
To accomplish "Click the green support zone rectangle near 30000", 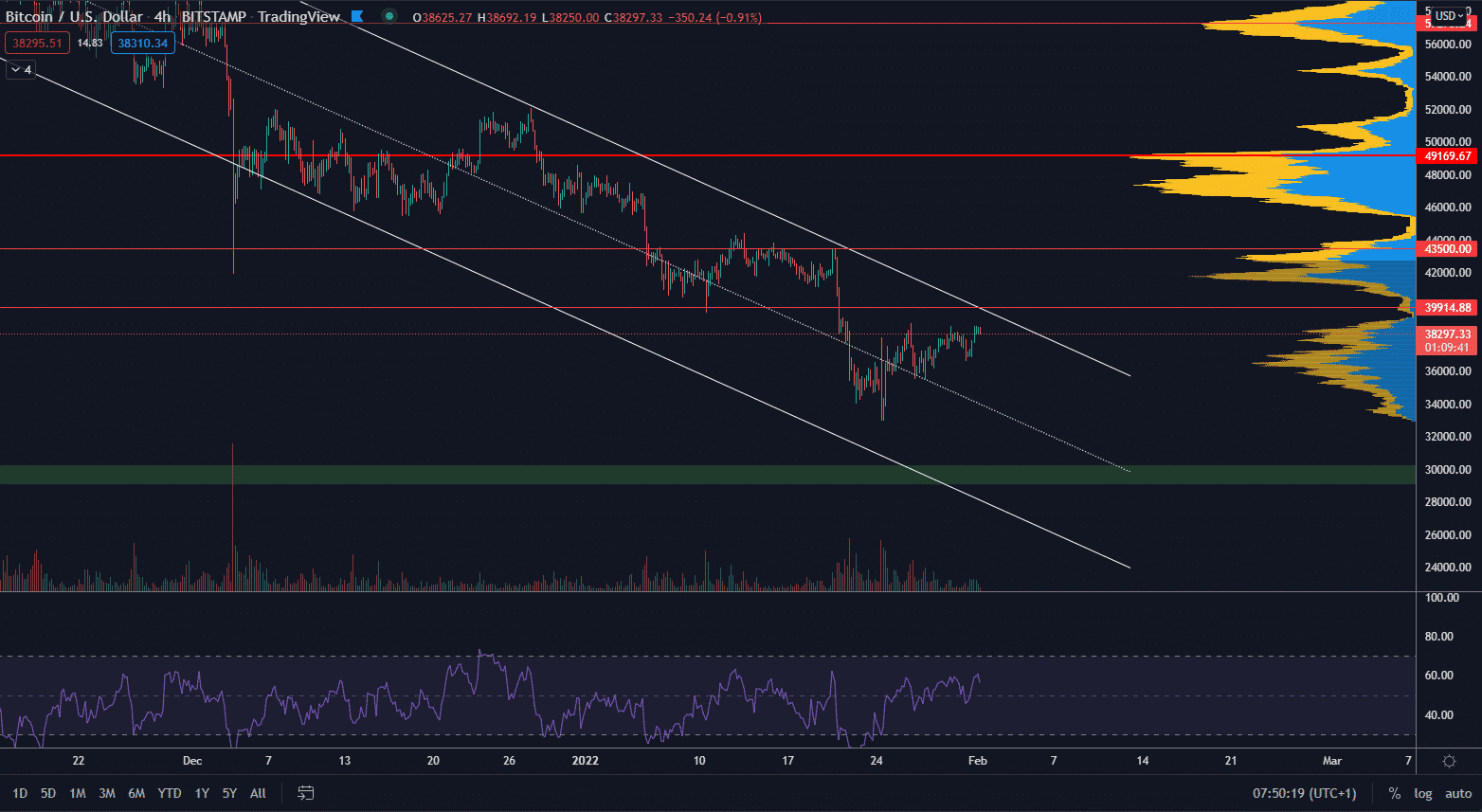I will coord(663,475).
